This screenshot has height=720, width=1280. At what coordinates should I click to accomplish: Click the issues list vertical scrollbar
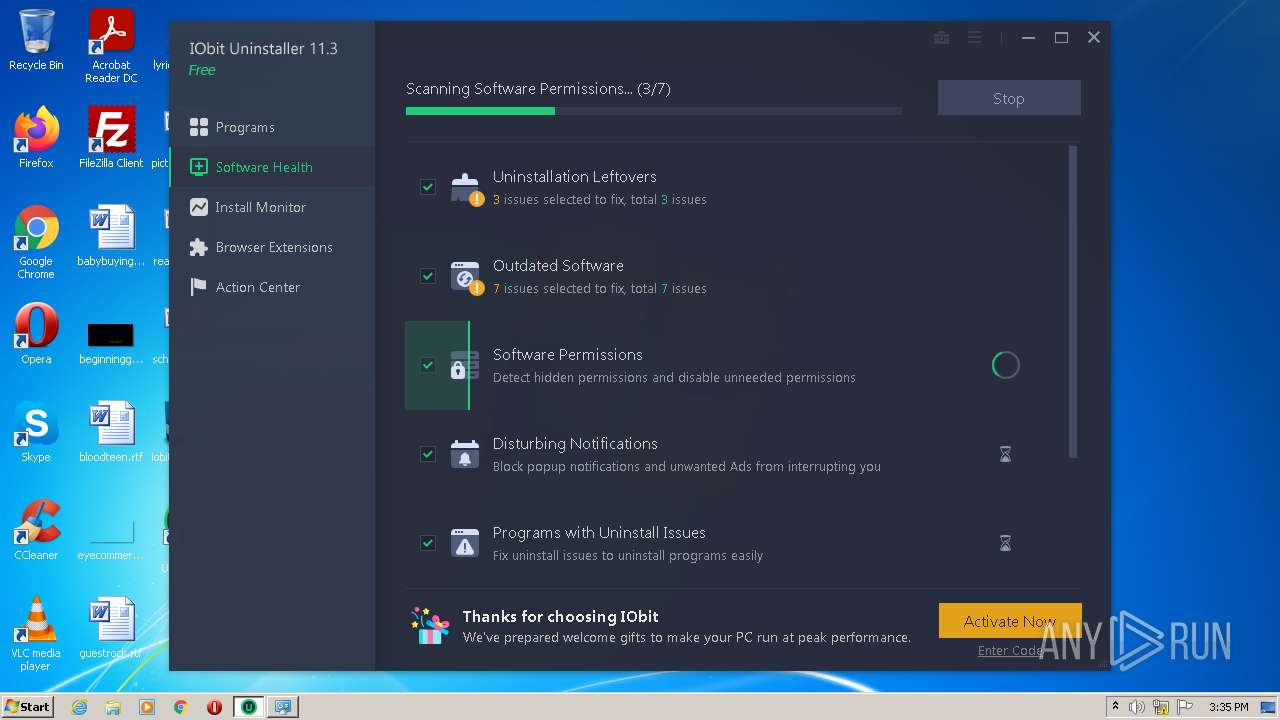tap(1073, 302)
